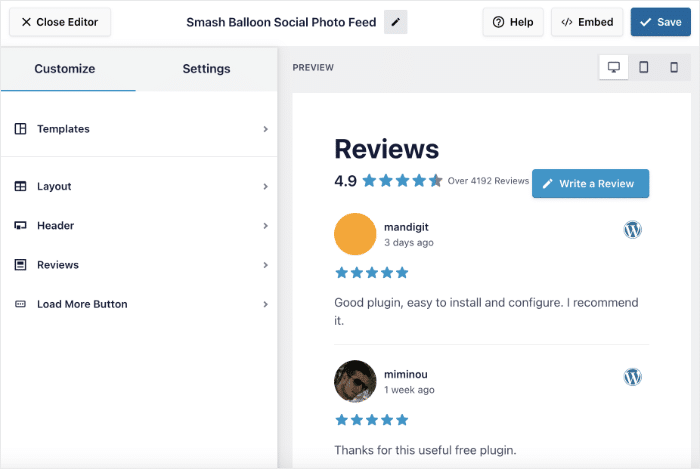Open the Help button
The image size is (700, 469).
513,22
